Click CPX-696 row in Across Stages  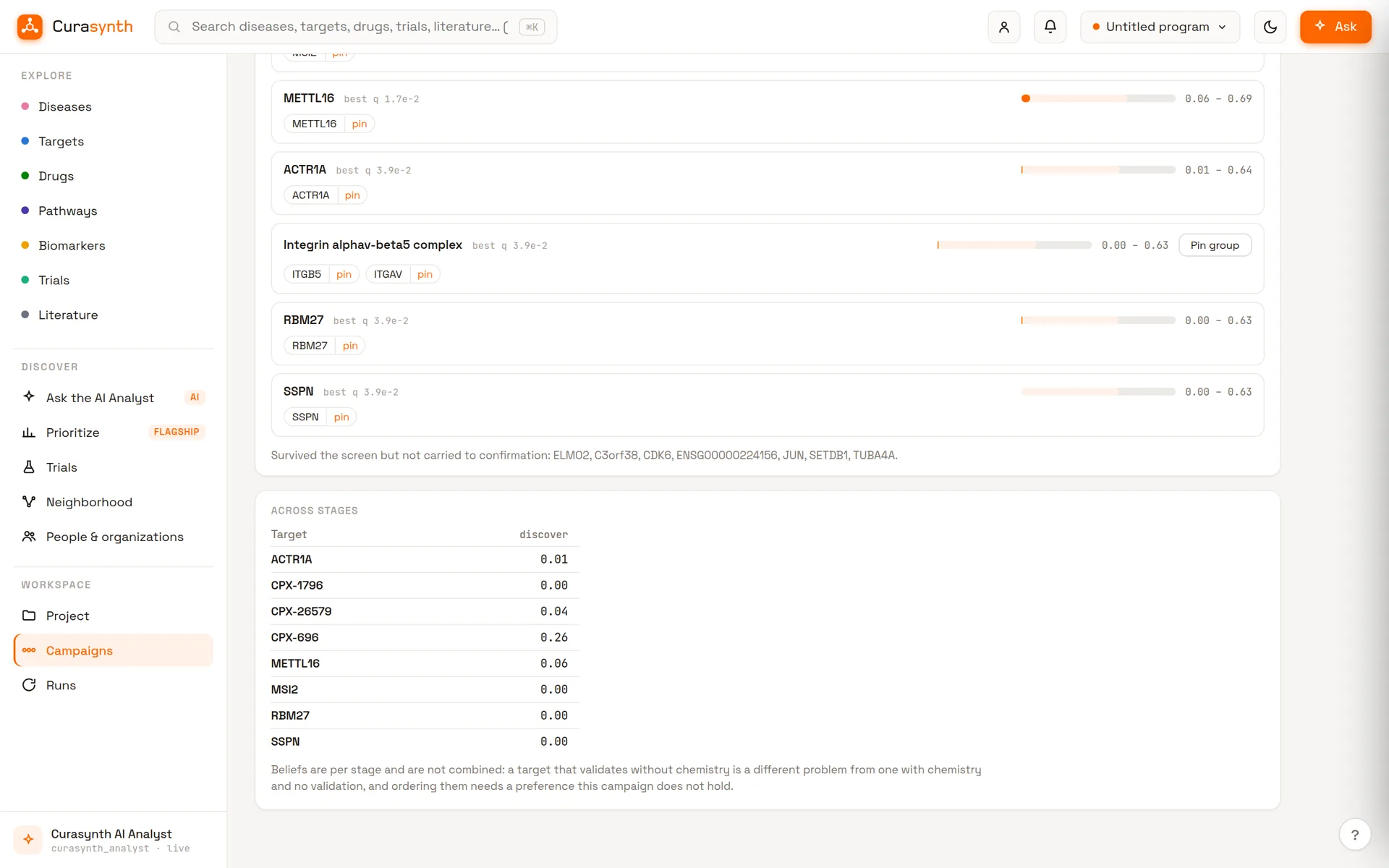point(425,637)
